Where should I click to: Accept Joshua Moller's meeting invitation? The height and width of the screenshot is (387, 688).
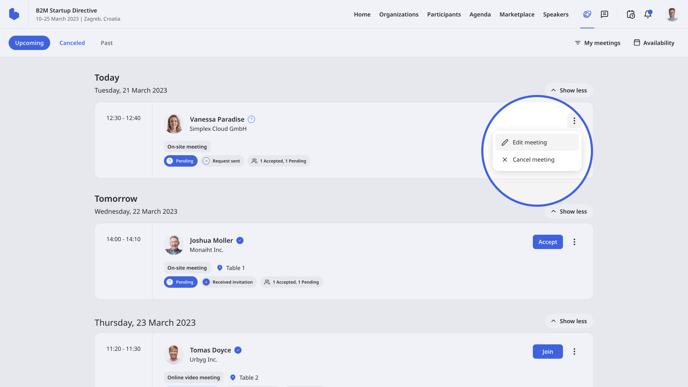coord(548,242)
